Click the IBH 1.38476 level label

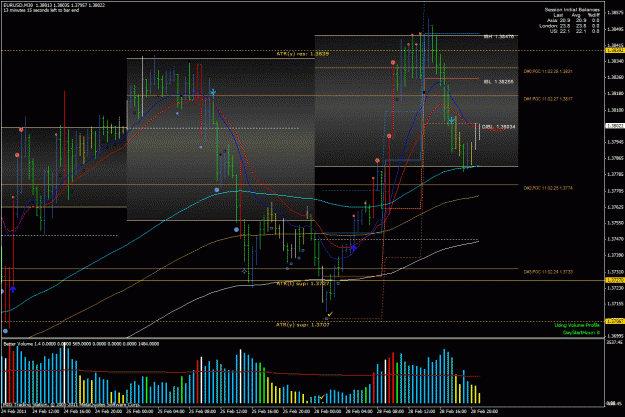(499, 36)
